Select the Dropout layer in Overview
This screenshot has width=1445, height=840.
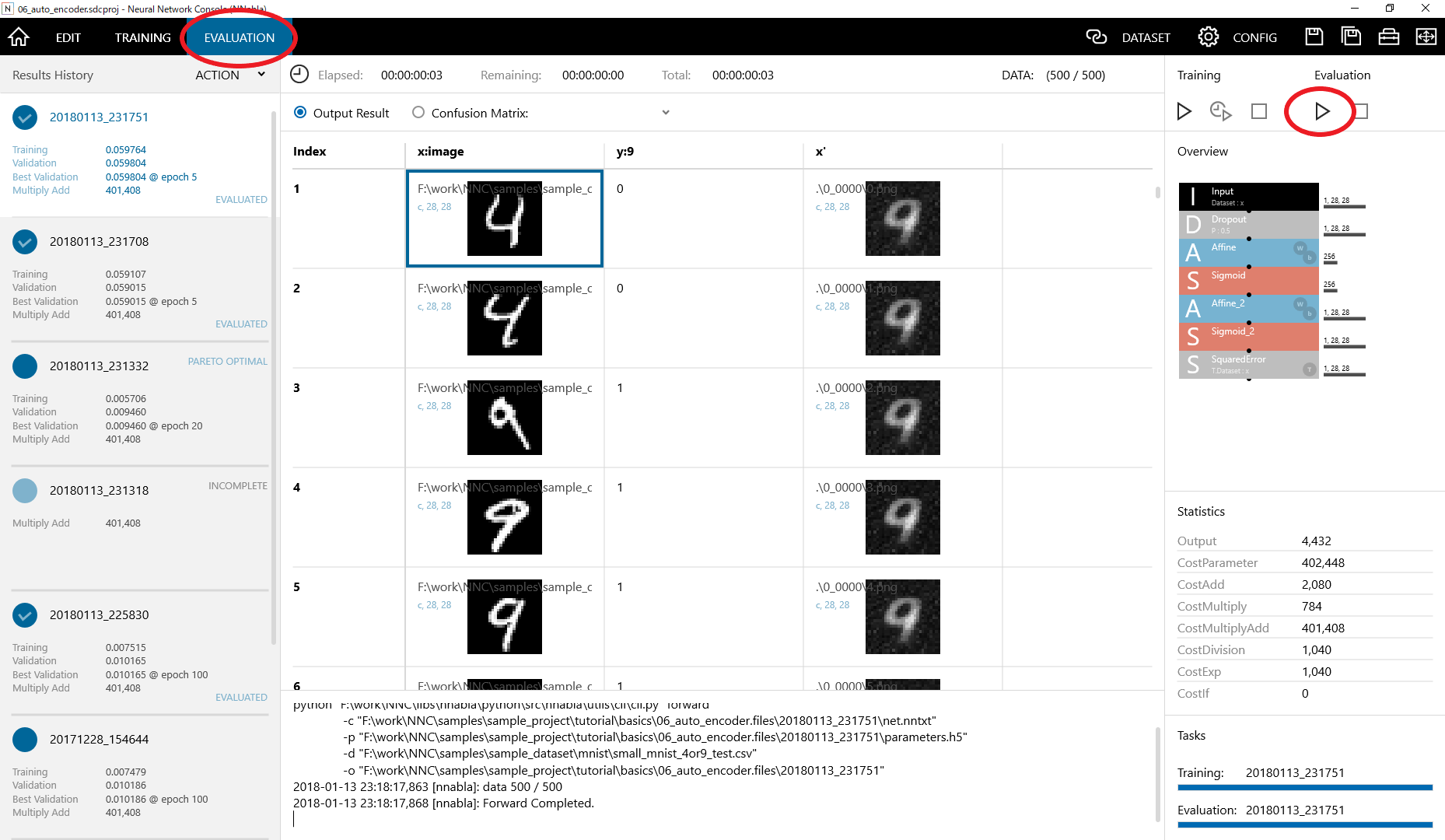pos(1248,224)
